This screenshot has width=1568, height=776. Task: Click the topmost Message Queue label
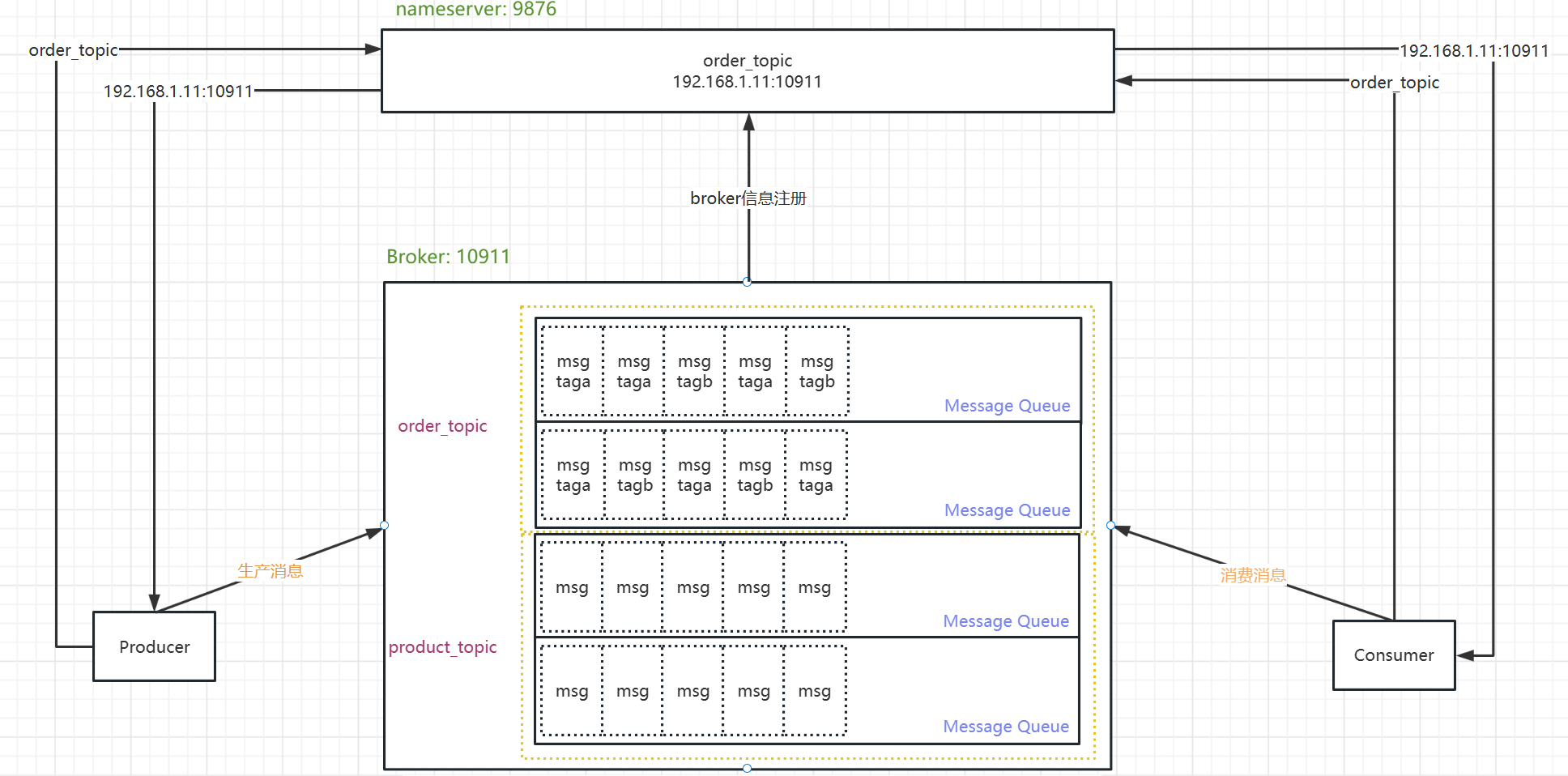1007,406
